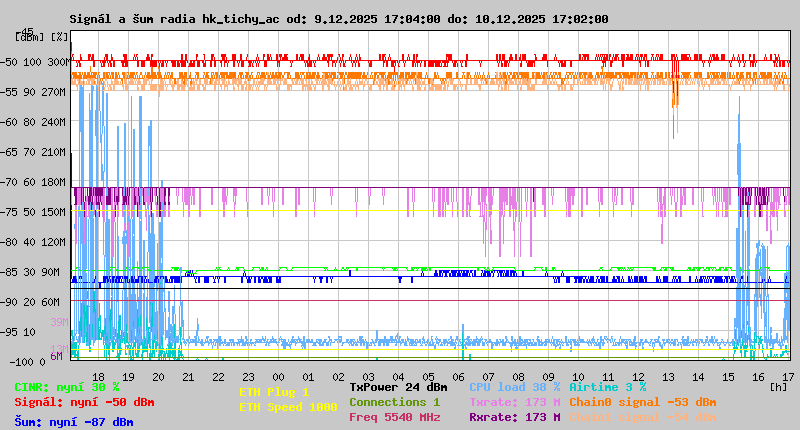The height and width of the screenshot is (430, 800).
Task: Select the Txrate legend label
Action: pos(514,402)
